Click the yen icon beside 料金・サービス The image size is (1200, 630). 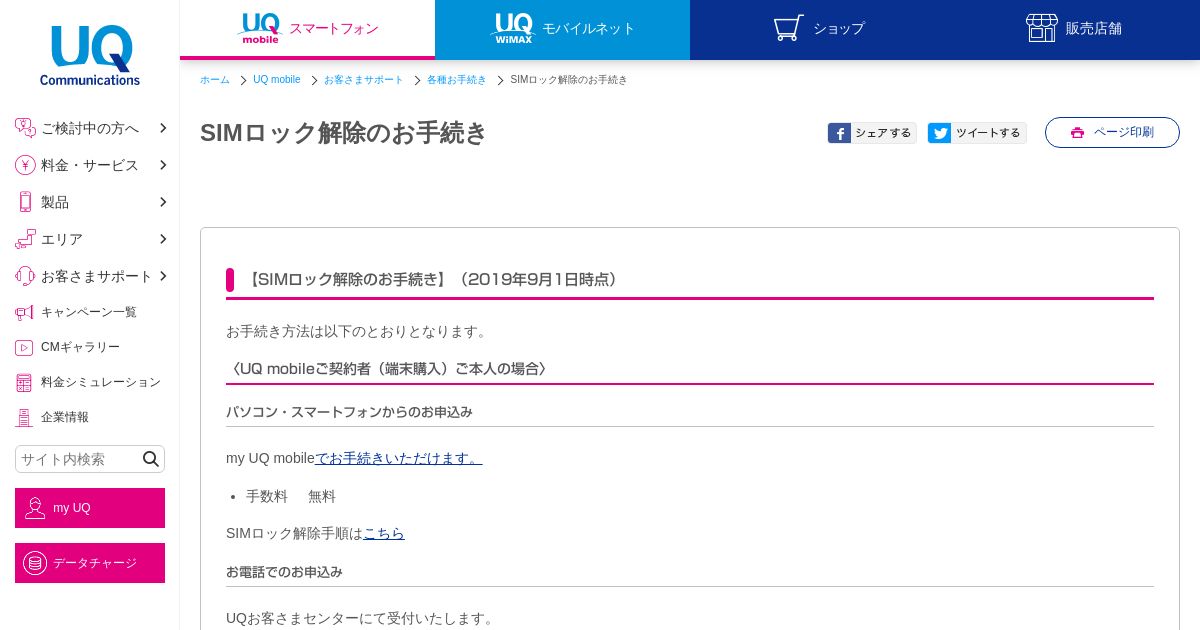[x=25, y=165]
